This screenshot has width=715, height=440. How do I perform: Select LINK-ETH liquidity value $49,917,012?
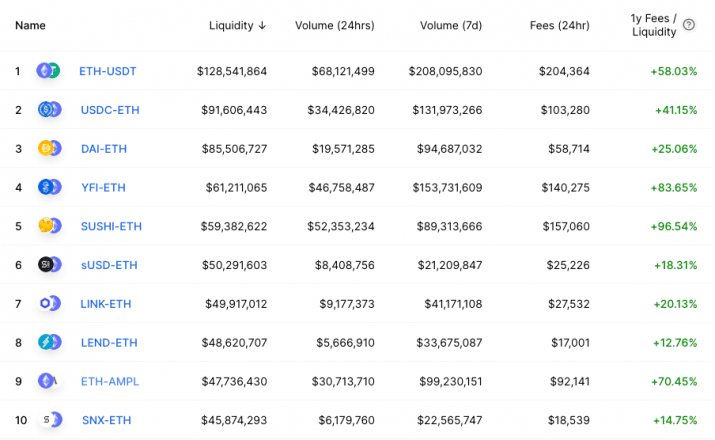236,304
